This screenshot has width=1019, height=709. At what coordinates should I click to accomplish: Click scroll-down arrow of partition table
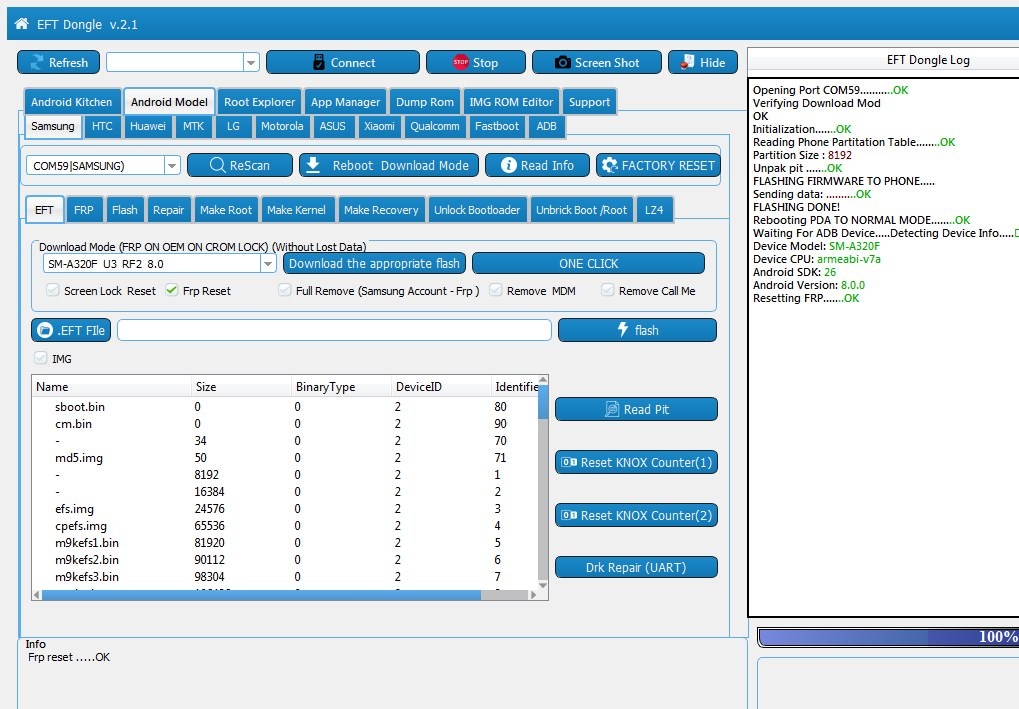point(543,585)
